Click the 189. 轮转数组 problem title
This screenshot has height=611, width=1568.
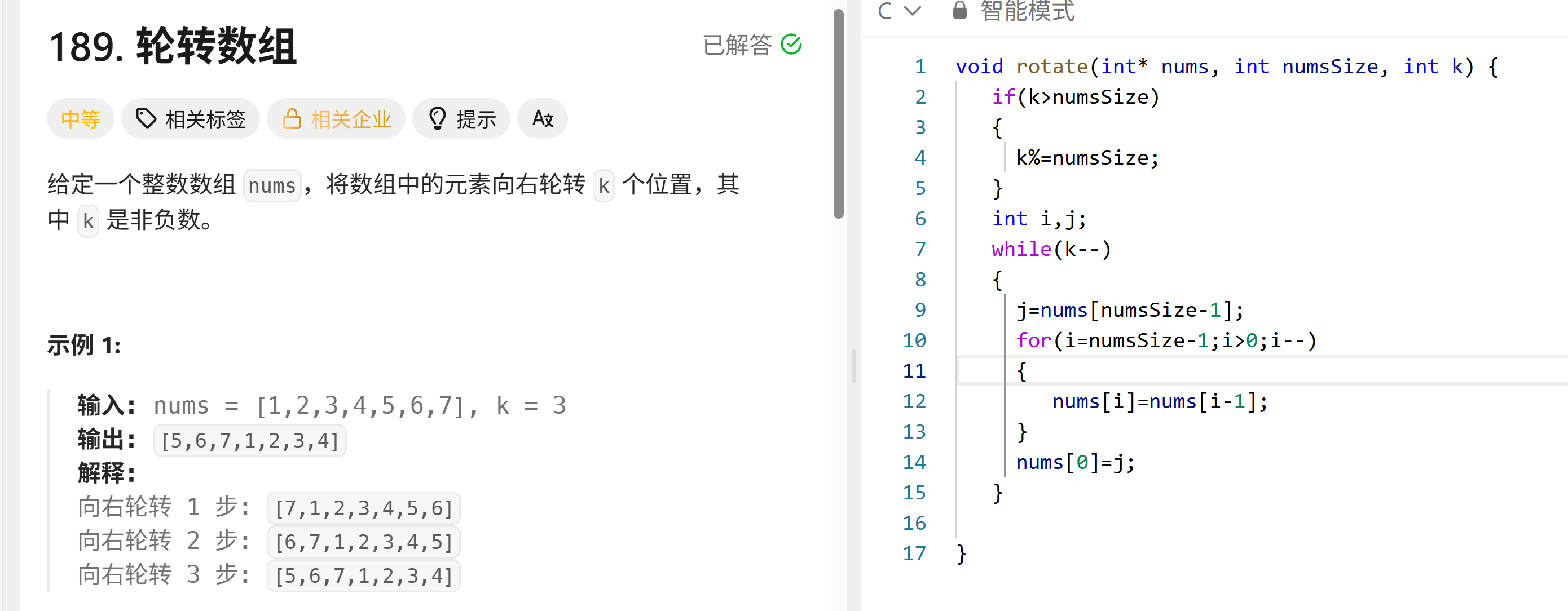click(x=172, y=46)
